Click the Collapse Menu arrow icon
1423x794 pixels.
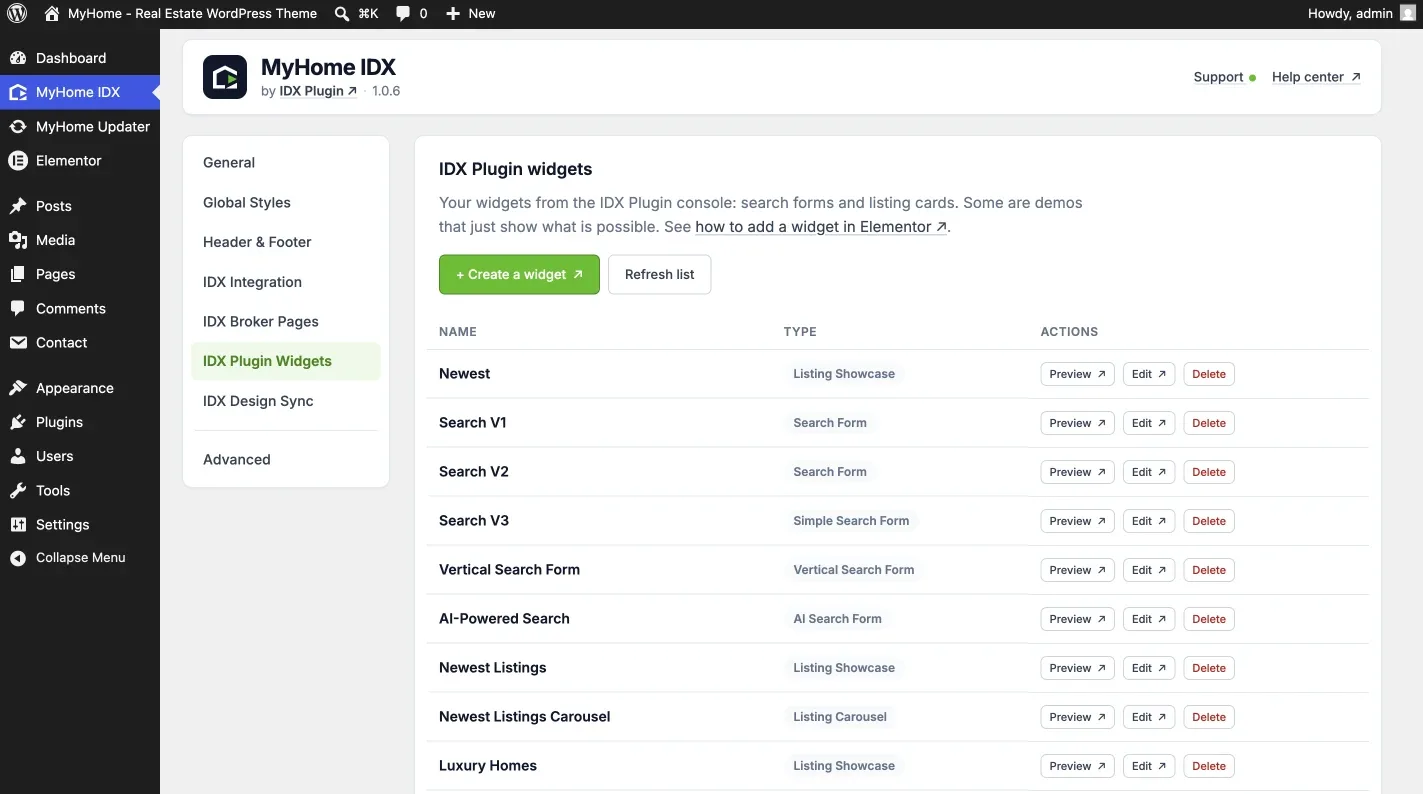(x=18, y=558)
